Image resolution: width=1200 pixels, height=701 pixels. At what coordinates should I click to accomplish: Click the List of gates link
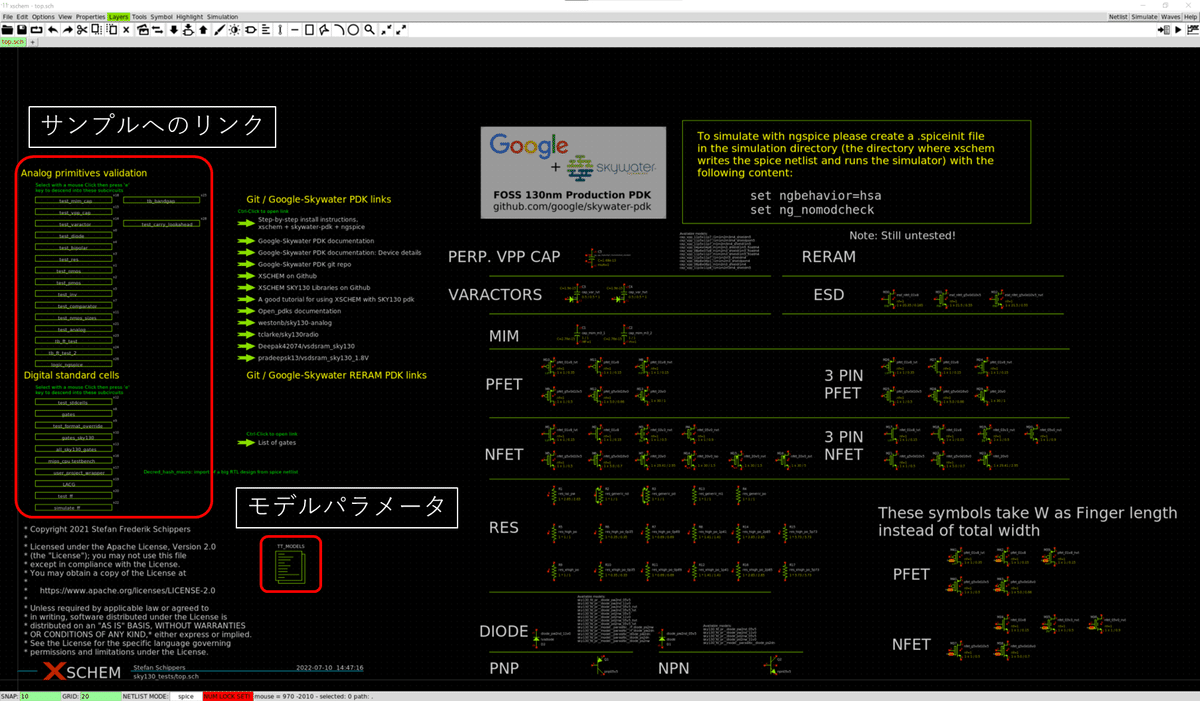pyautogui.click(x=277, y=442)
